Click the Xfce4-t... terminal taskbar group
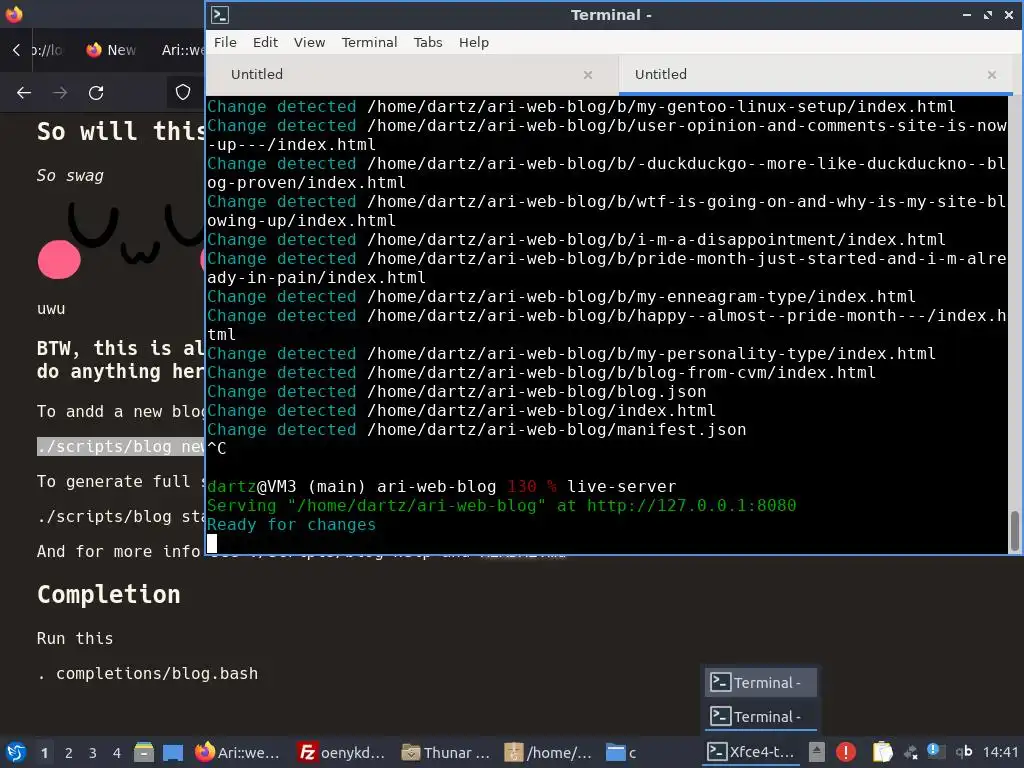The image size is (1024, 768). [x=752, y=752]
